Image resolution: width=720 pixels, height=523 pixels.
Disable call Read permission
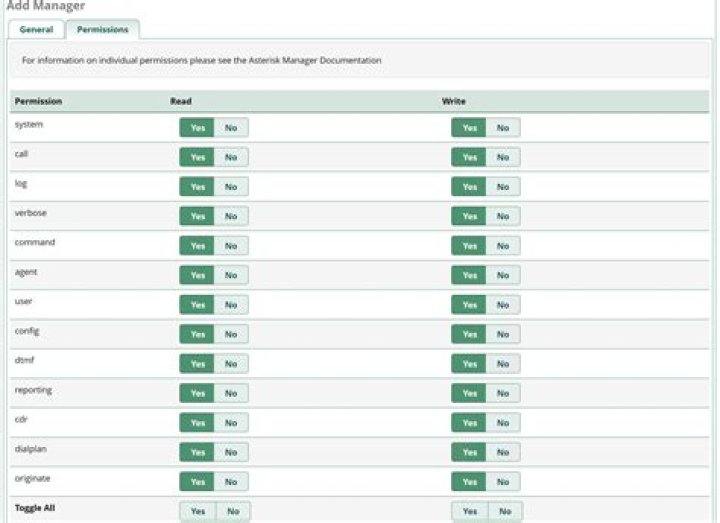[x=231, y=157]
